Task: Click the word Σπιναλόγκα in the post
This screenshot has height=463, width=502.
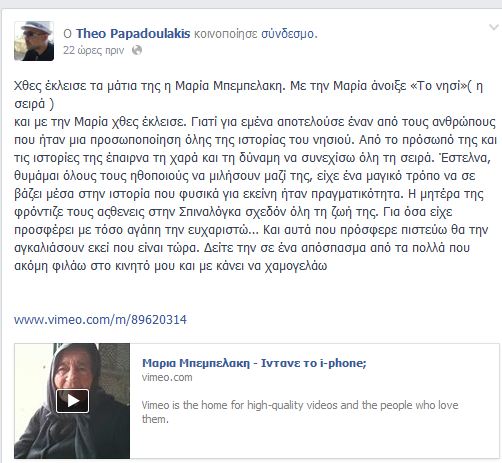Action: pyautogui.click(x=210, y=212)
